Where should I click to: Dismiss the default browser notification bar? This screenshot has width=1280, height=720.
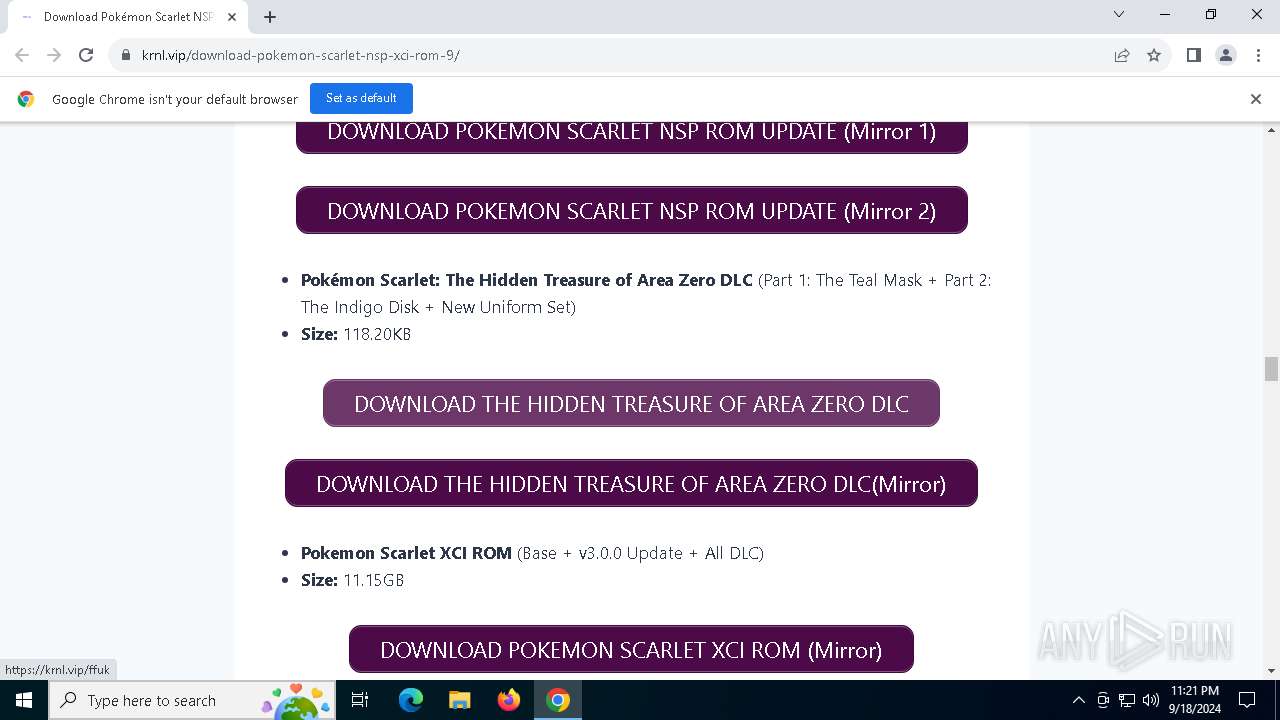pyautogui.click(x=1256, y=98)
